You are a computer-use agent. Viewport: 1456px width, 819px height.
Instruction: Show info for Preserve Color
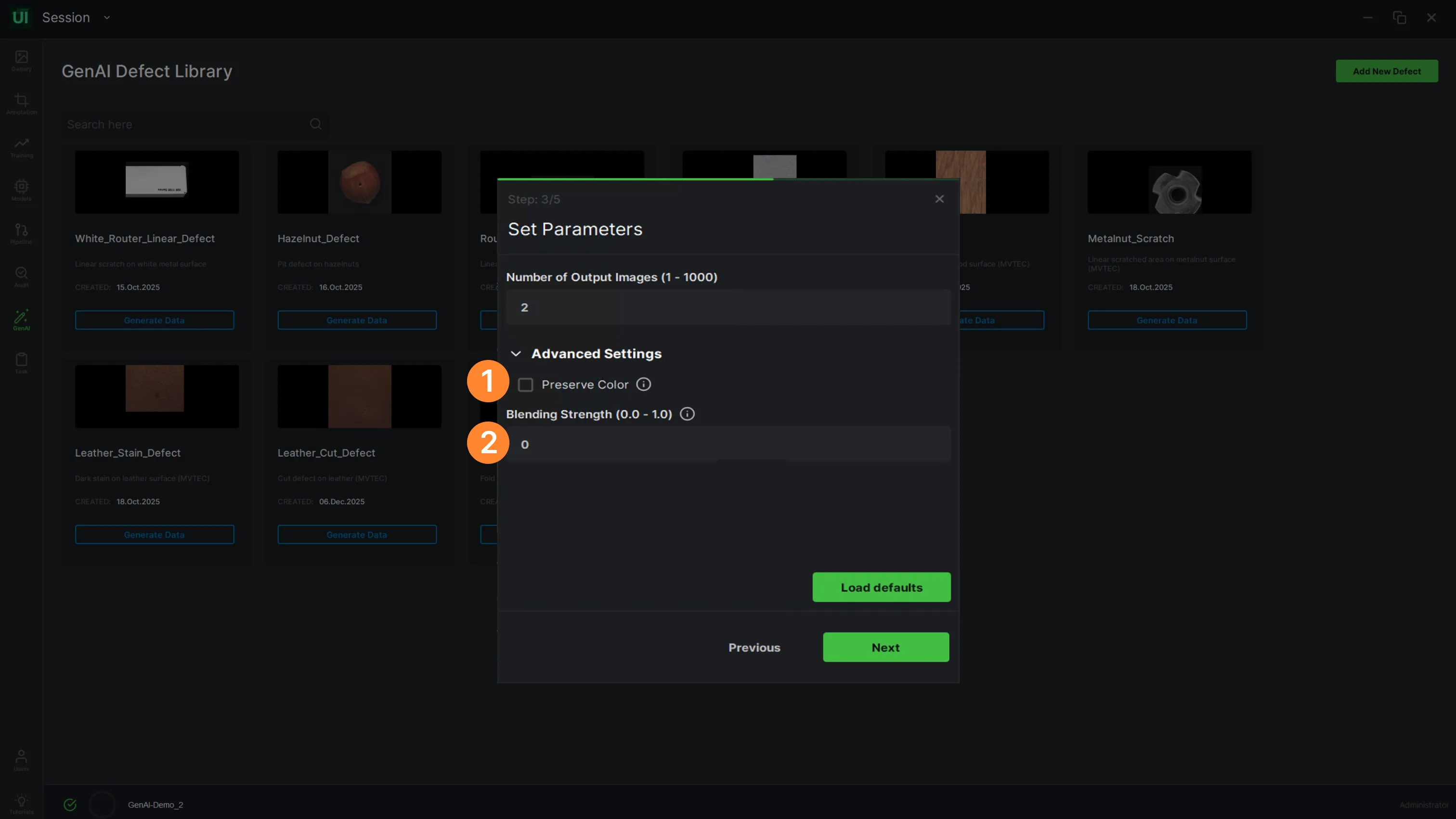(643, 384)
